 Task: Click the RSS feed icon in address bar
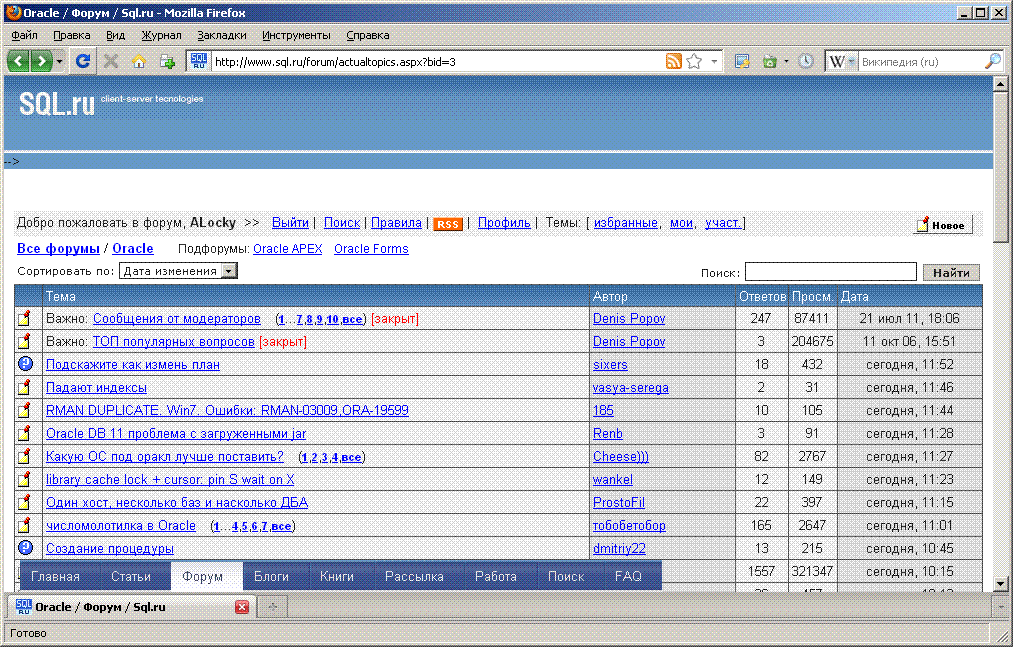[x=674, y=61]
